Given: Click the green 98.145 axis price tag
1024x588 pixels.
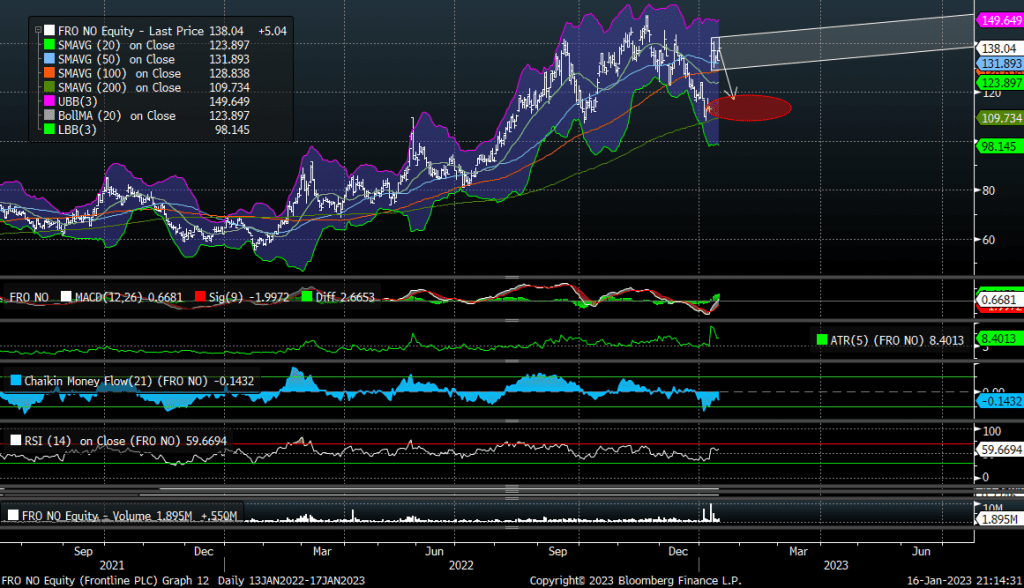Looking at the screenshot, I should (1000, 146).
